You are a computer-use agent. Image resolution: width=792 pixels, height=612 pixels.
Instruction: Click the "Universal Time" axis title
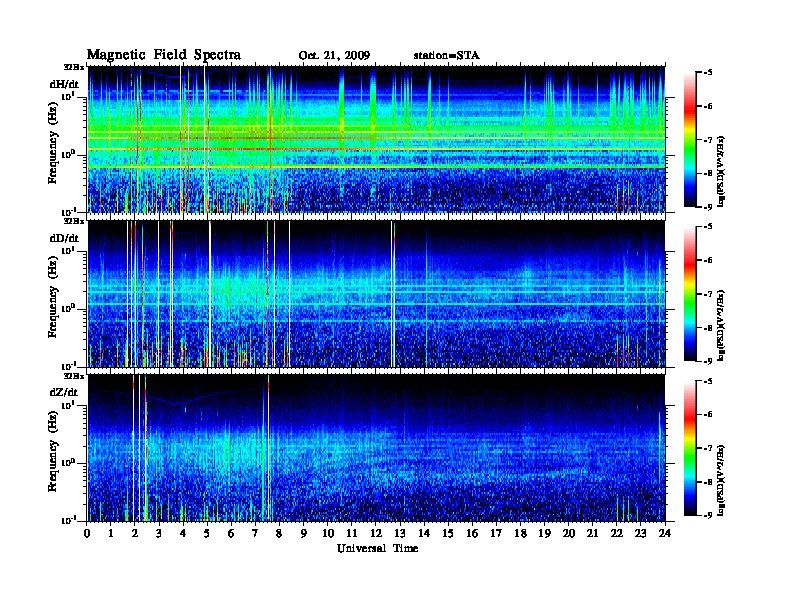point(377,548)
